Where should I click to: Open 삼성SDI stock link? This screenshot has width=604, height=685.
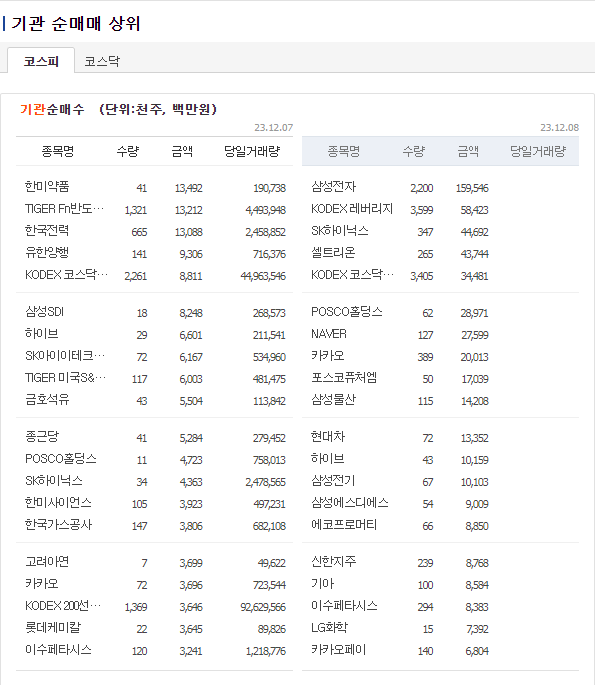[x=45, y=311]
